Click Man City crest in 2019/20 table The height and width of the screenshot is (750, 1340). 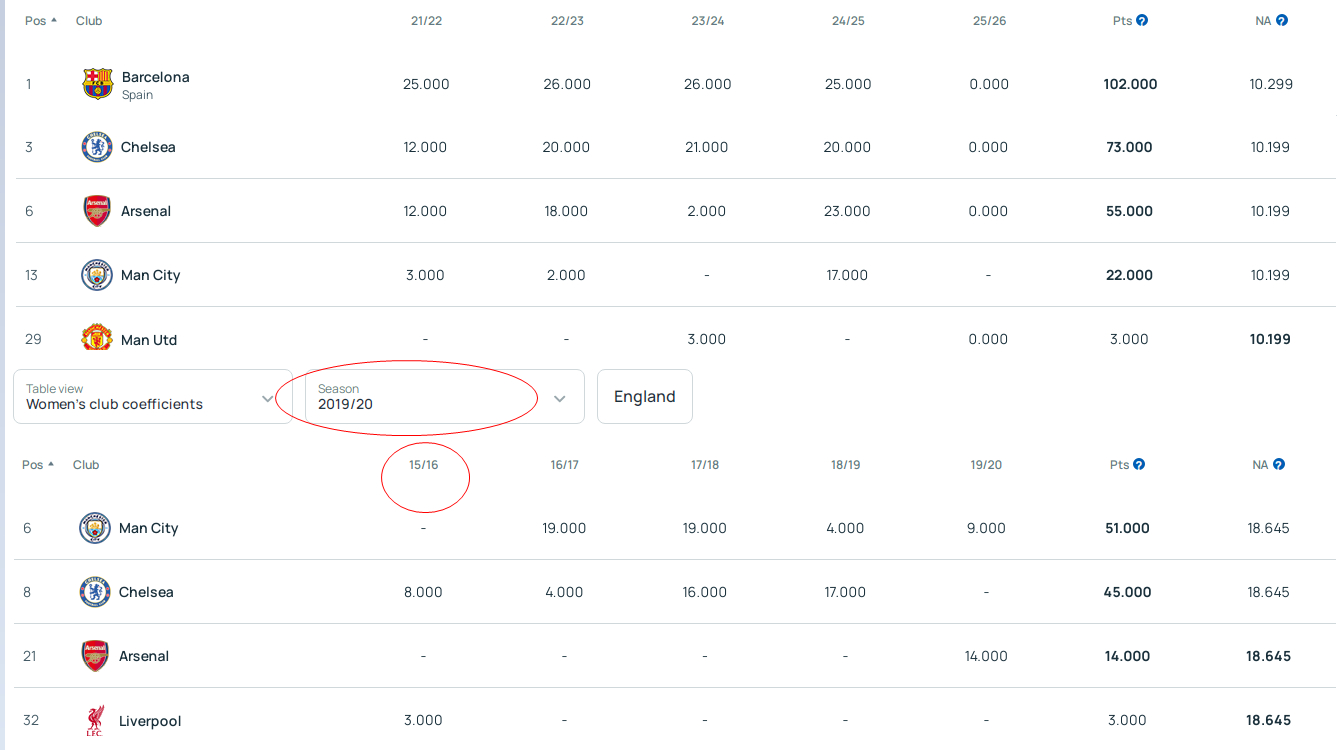95,528
